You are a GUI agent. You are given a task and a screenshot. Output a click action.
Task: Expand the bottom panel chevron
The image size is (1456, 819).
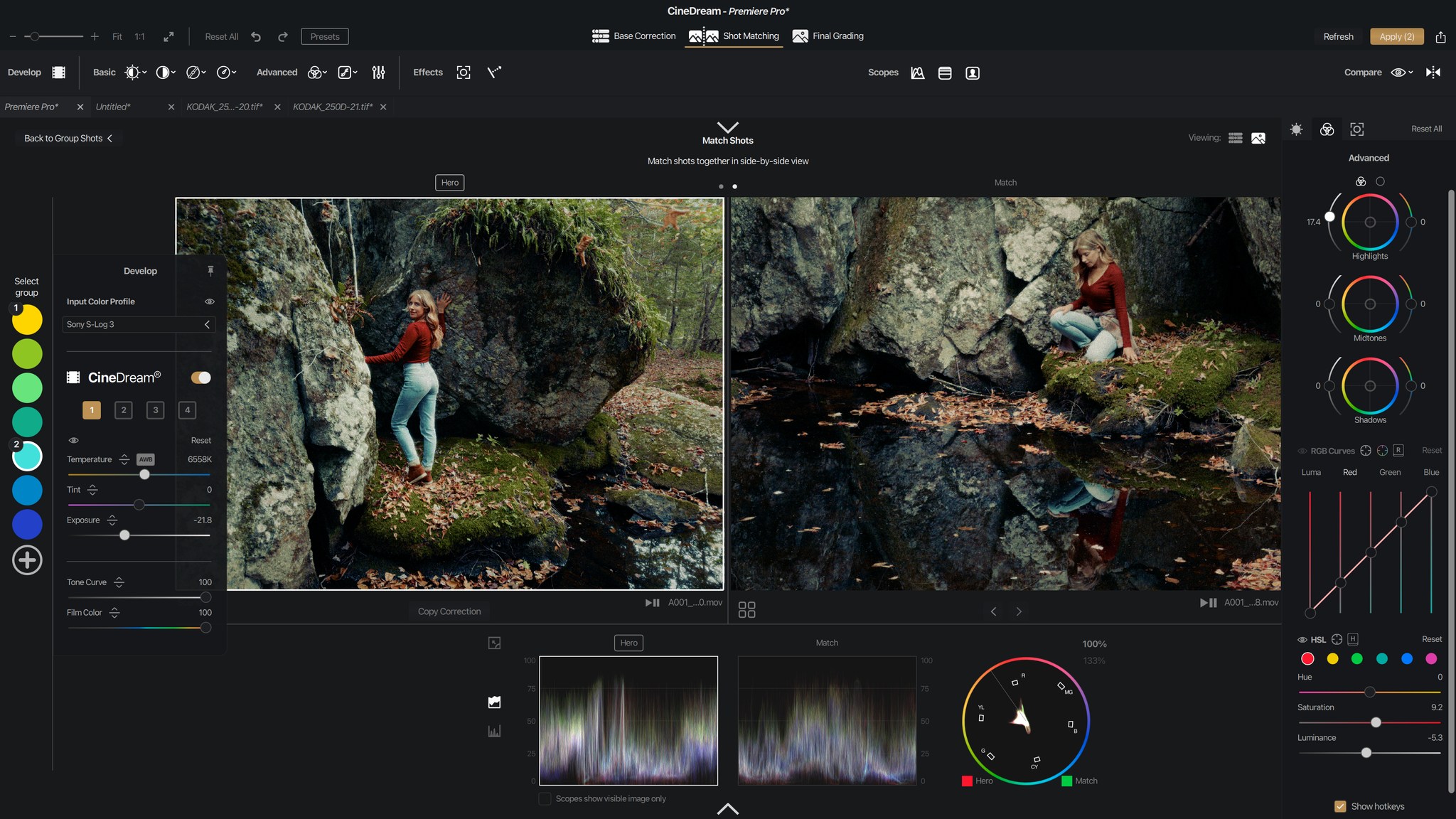coord(728,808)
